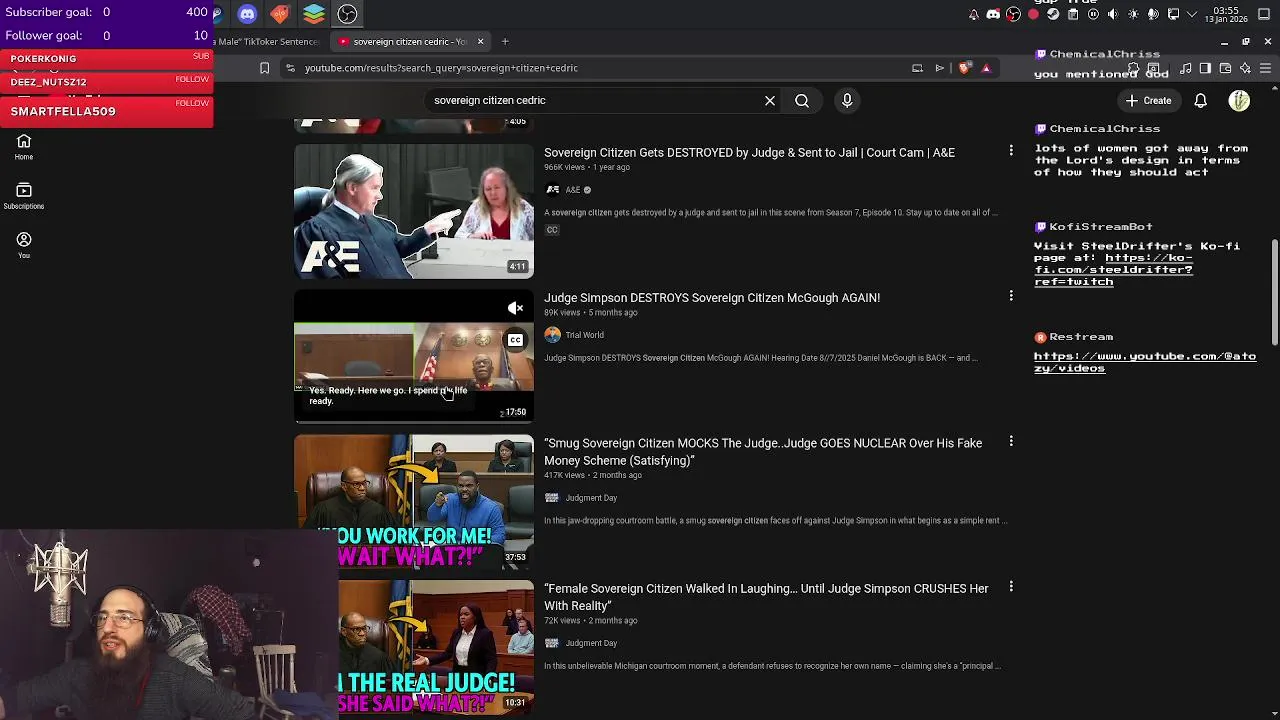Open the Judge Simpson McGough preview thumbnail
Viewport: 1280px width, 720px height.
414,357
